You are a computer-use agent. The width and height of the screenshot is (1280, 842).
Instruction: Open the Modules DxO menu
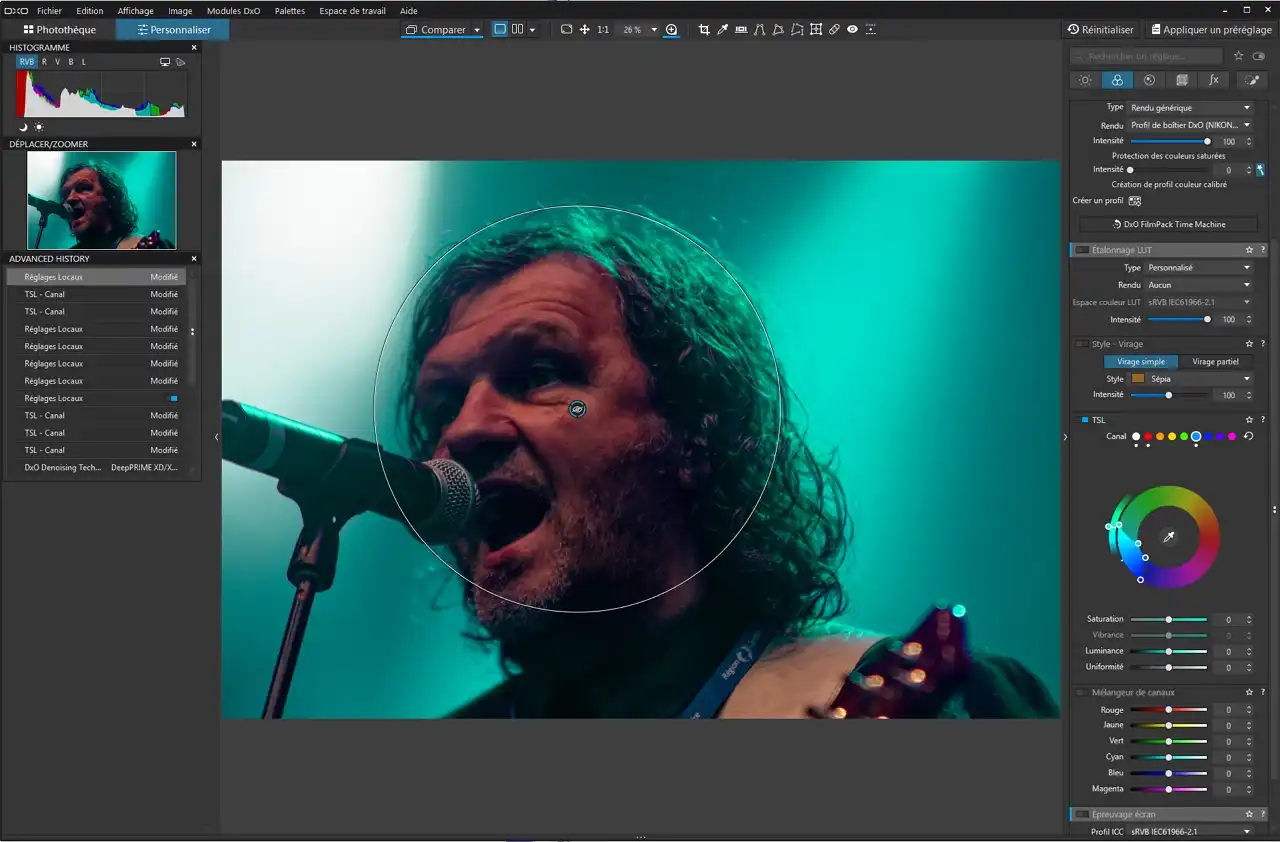[233, 11]
